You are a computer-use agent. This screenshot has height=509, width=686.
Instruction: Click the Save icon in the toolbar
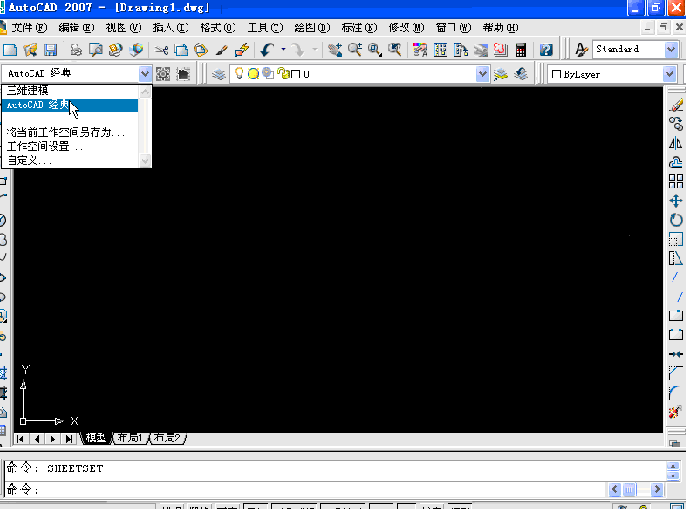(50, 49)
